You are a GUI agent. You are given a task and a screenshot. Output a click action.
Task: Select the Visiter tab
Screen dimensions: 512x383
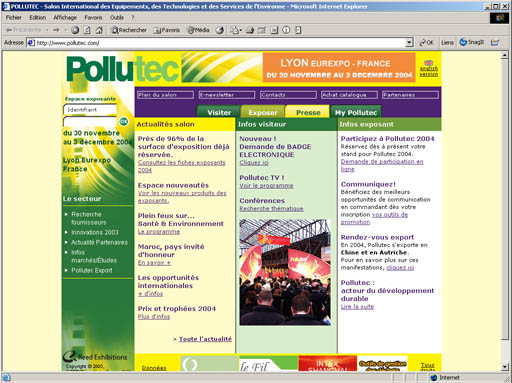tap(219, 112)
